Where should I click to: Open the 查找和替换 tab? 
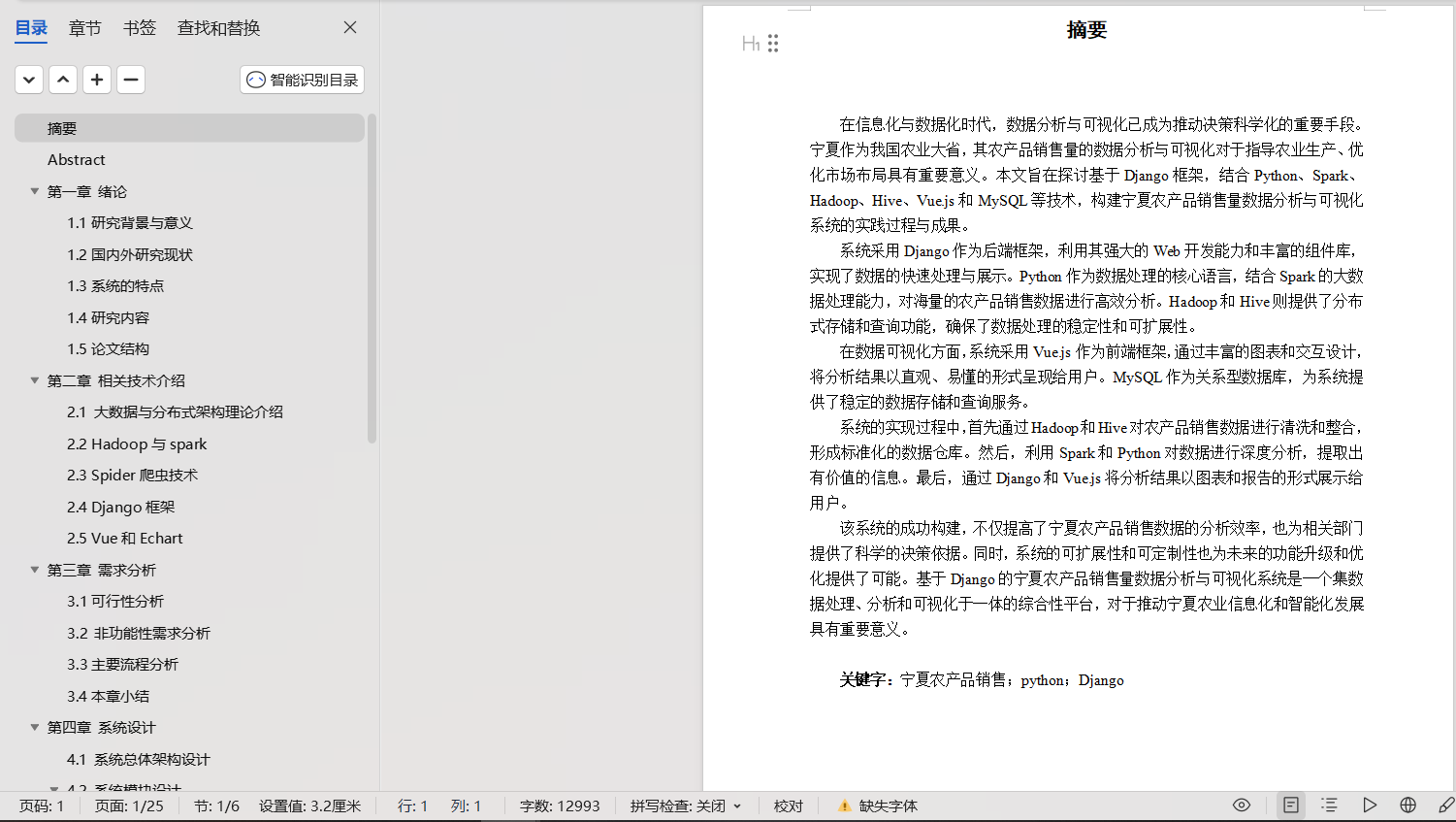coord(218,27)
